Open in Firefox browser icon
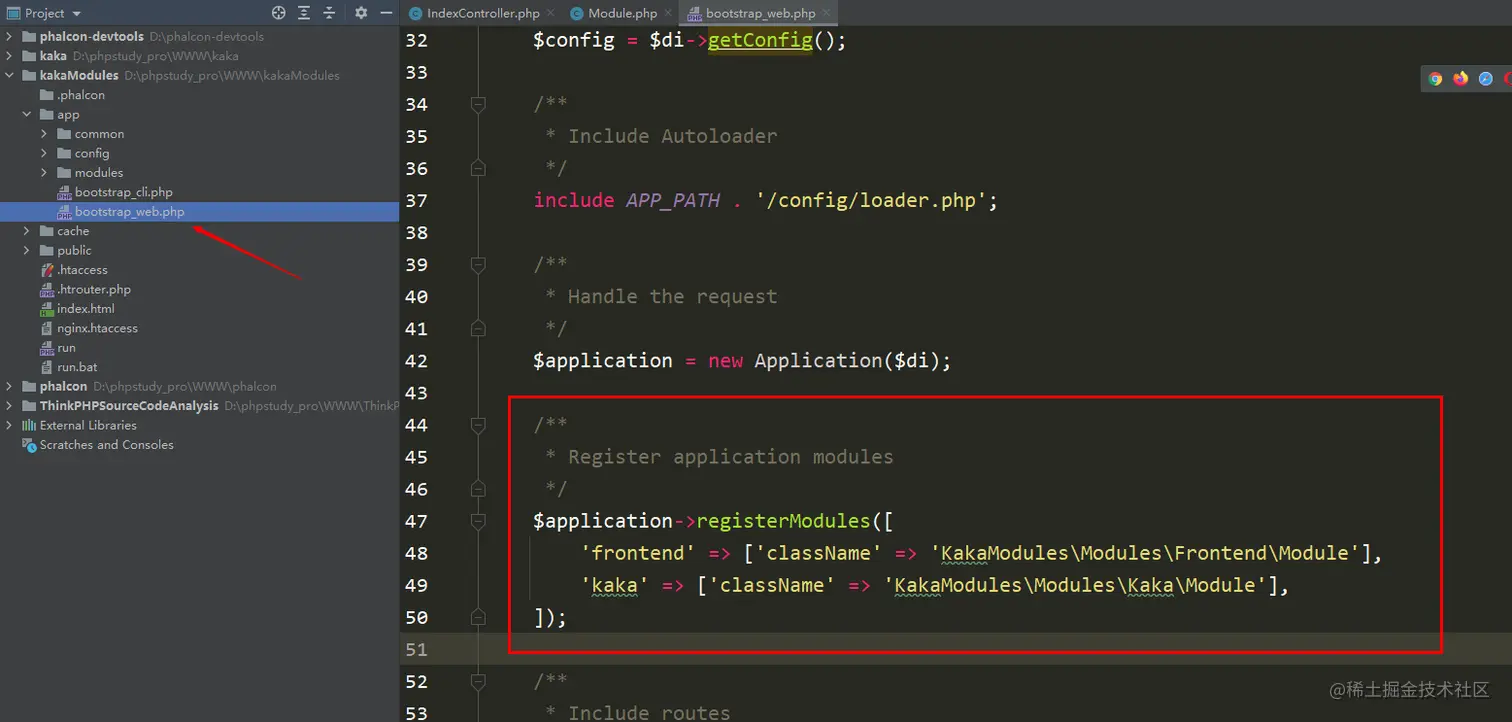1512x722 pixels. pyautogui.click(x=1461, y=79)
